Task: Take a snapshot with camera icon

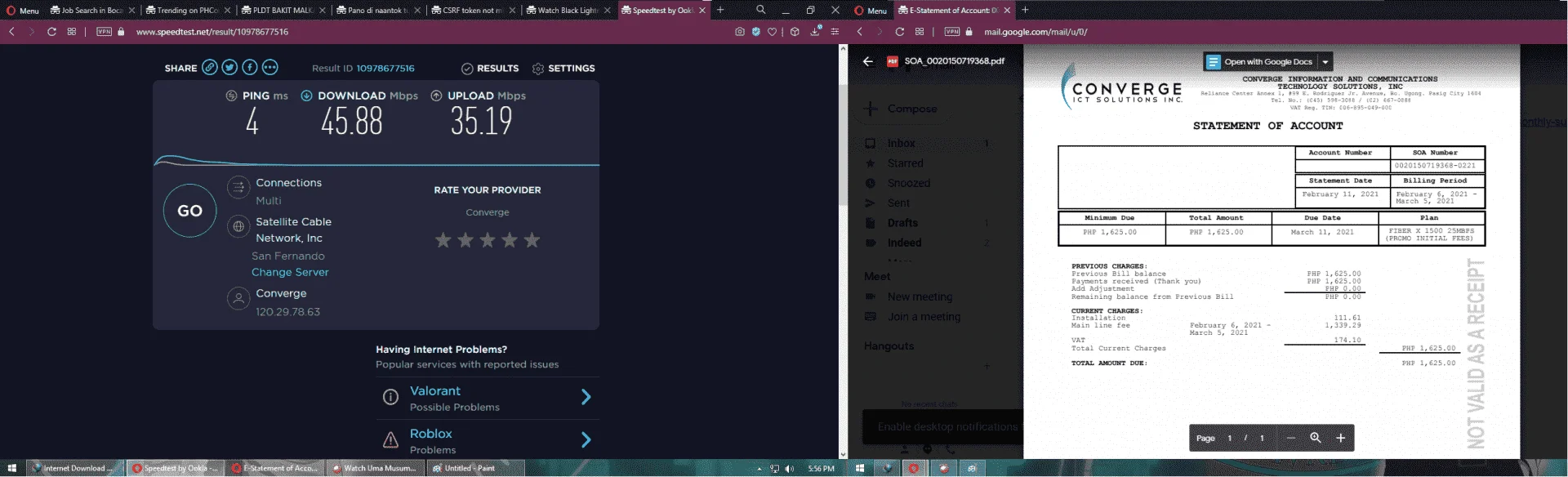Action: tap(739, 32)
